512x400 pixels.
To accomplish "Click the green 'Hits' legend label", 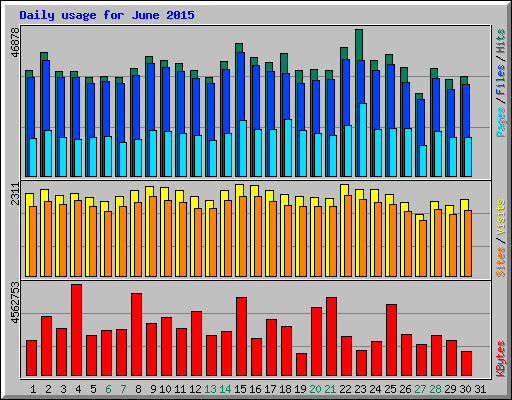I will pos(501,41).
